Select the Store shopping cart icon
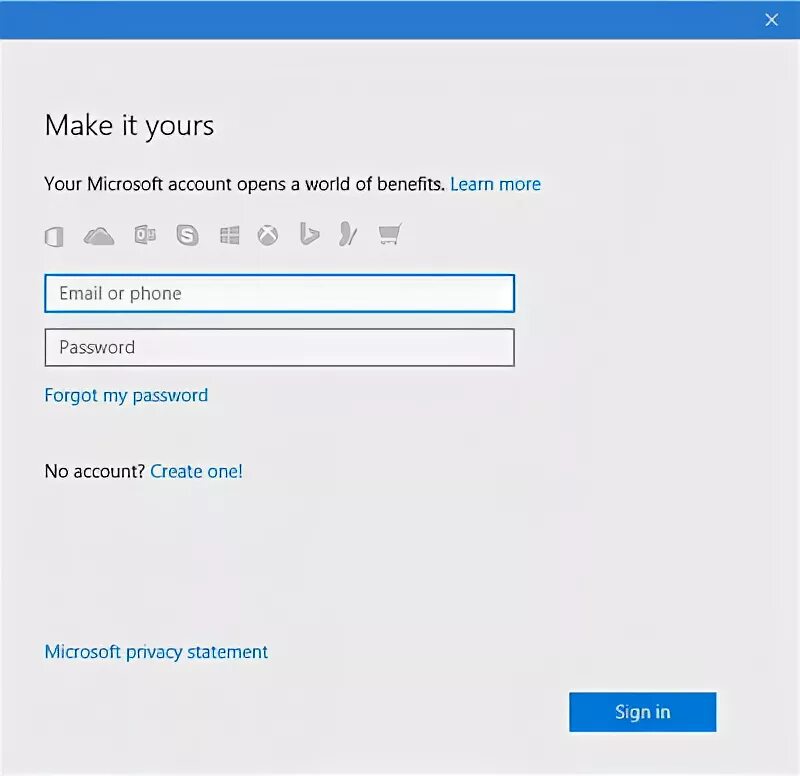The width and height of the screenshot is (800, 776). pyautogui.click(x=390, y=235)
